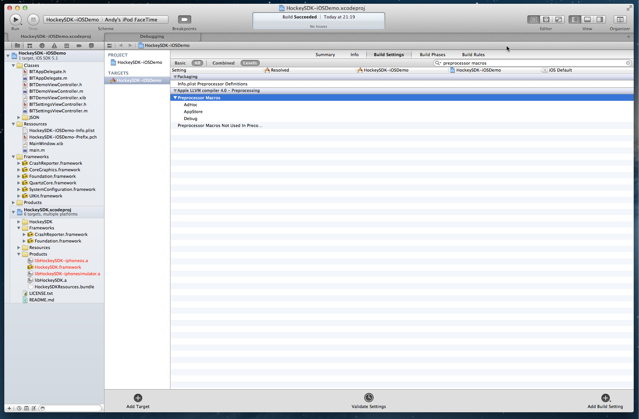The image size is (639, 419).
Task: Select the Standard editor button
Action: [x=533, y=19]
